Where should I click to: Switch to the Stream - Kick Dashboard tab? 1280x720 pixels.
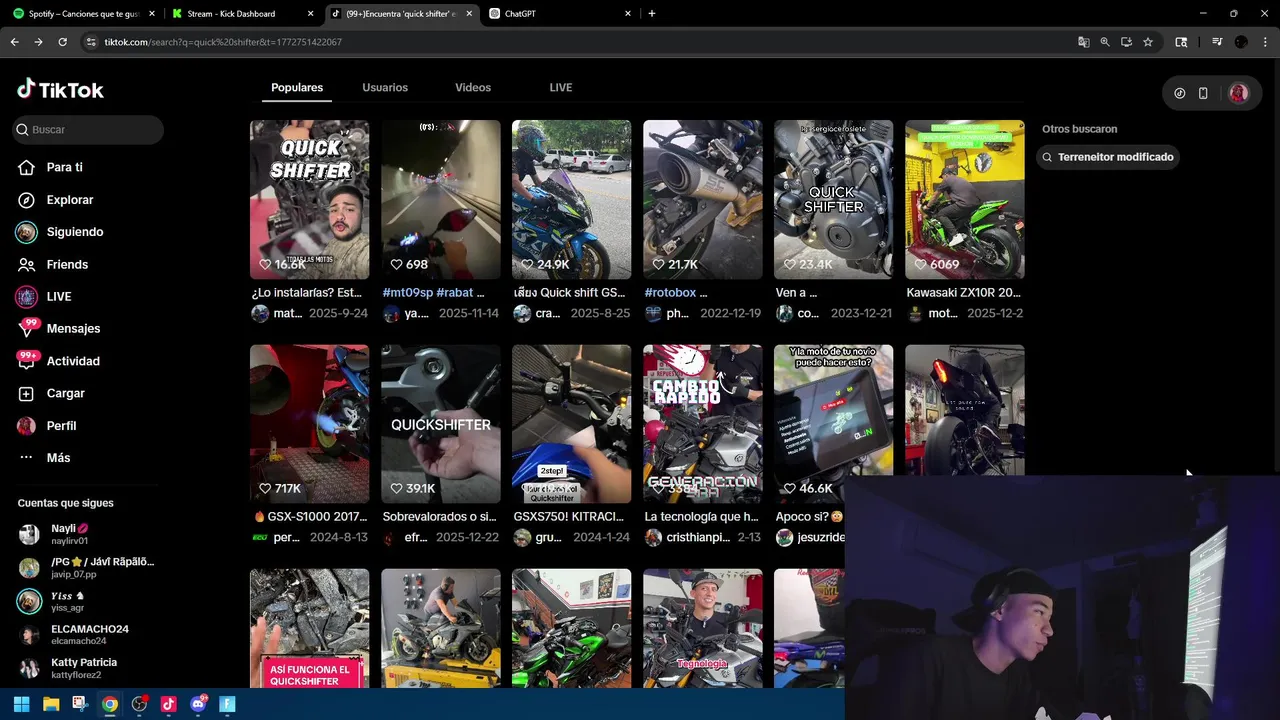pyautogui.click(x=241, y=14)
